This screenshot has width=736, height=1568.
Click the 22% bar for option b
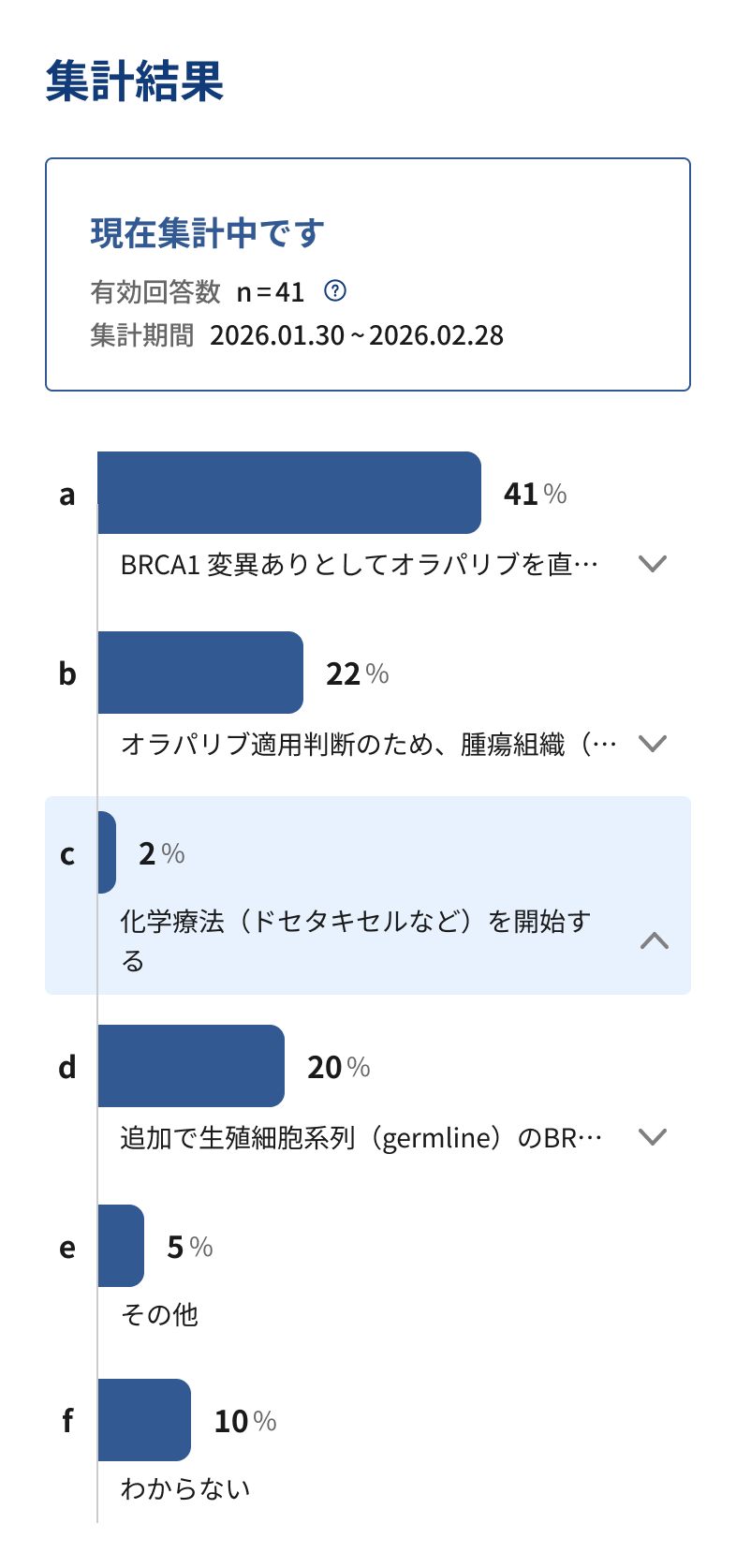[200, 673]
